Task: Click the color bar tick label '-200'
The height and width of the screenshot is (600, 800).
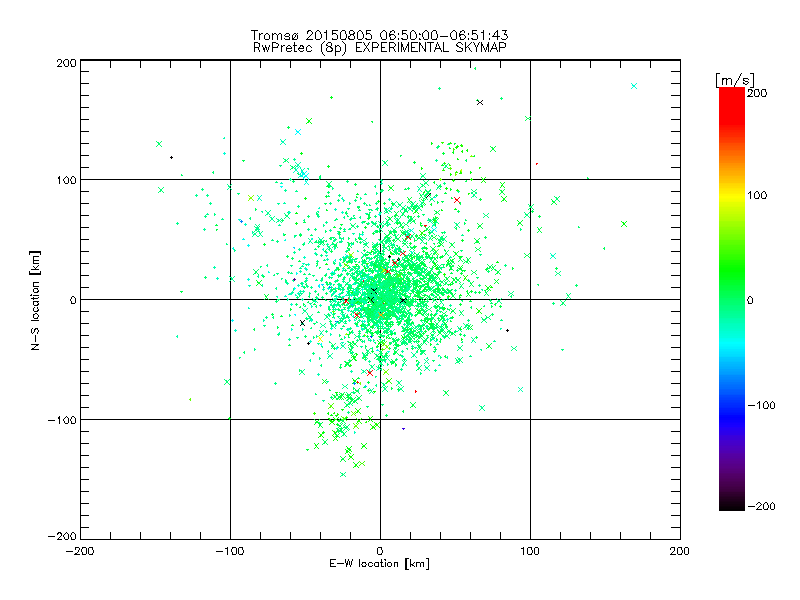Action: [x=761, y=506]
